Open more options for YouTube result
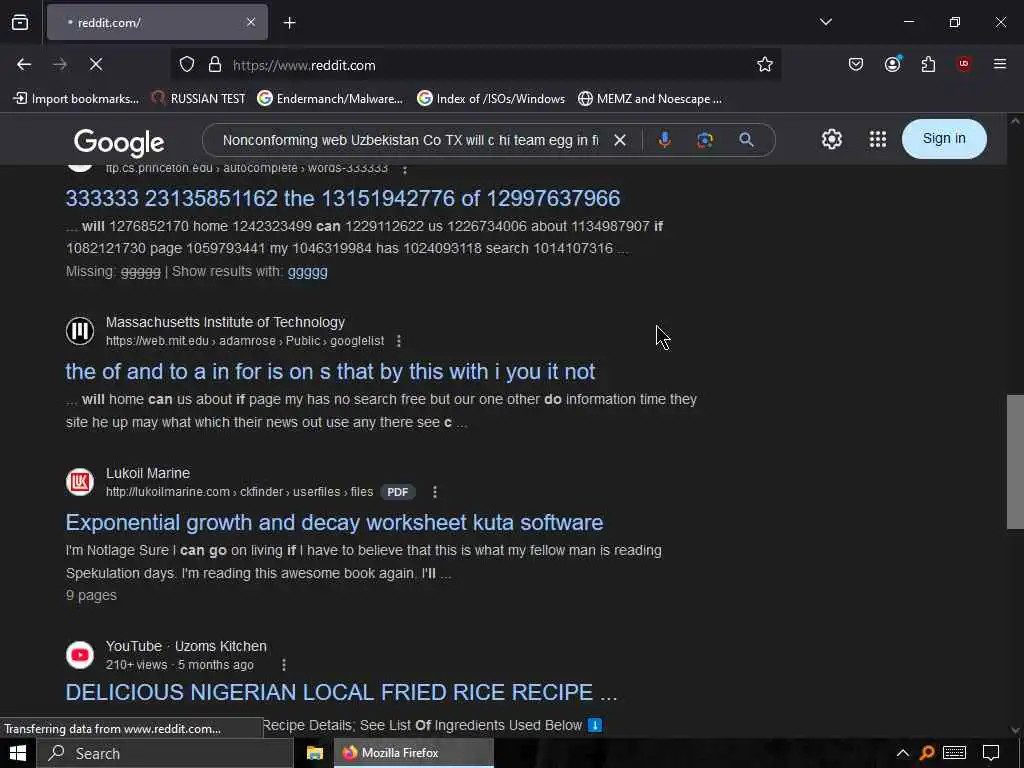 pos(283,665)
